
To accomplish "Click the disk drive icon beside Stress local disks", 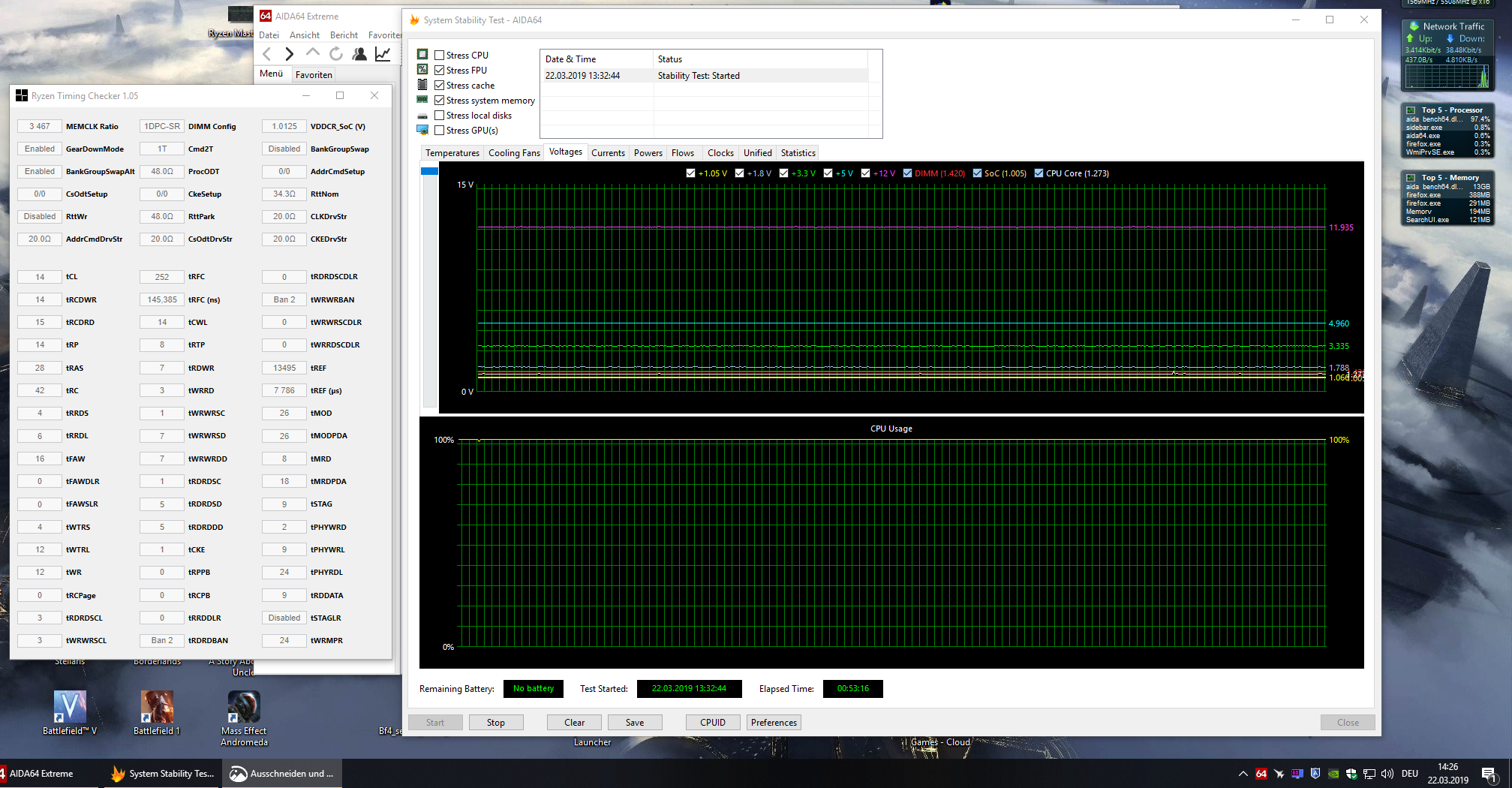I will point(422,116).
